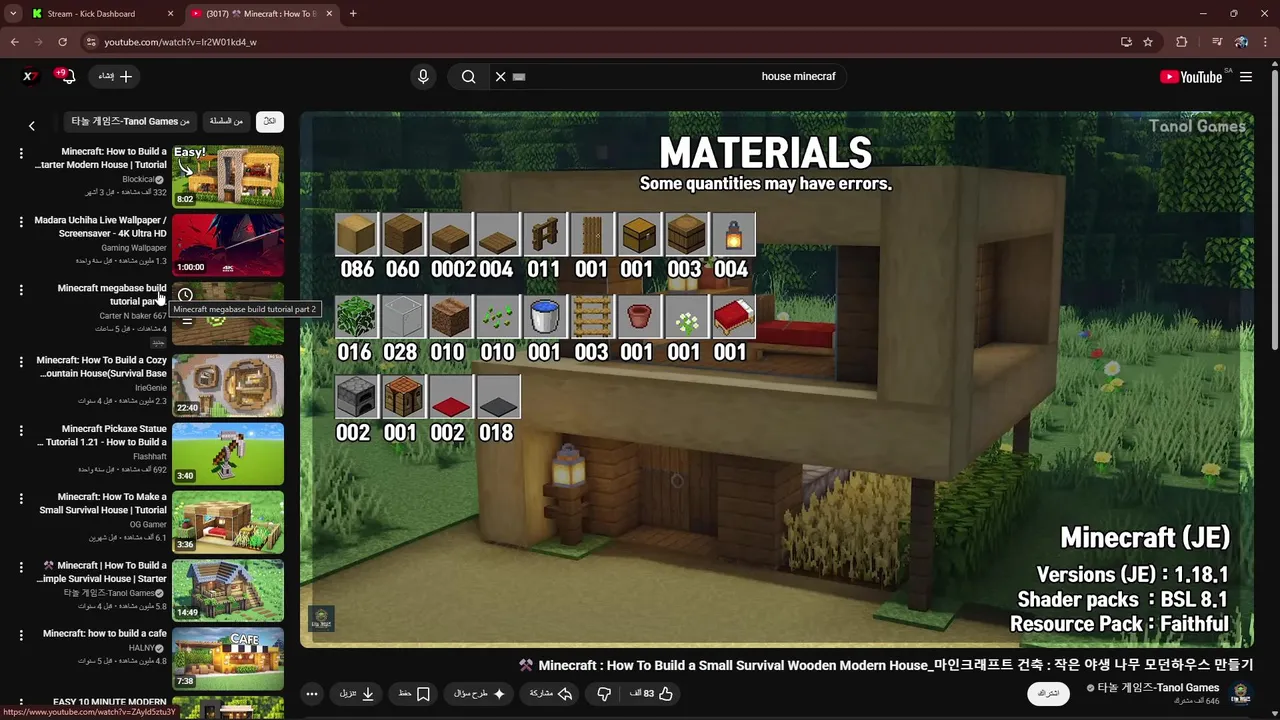Open 'Minecraft megabase build tutorial' title link
The height and width of the screenshot is (720, 1280).
(x=112, y=294)
